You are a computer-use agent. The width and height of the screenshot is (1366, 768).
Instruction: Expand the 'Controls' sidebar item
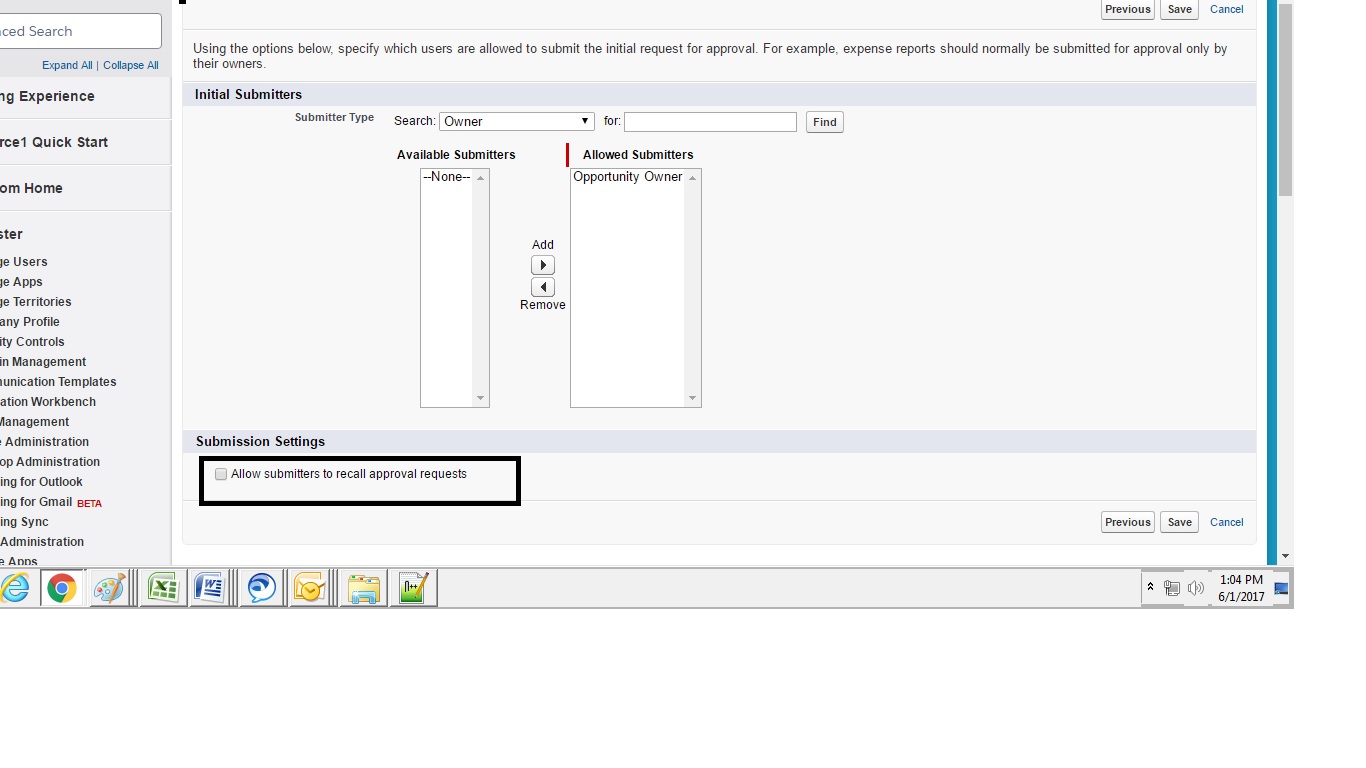point(32,342)
